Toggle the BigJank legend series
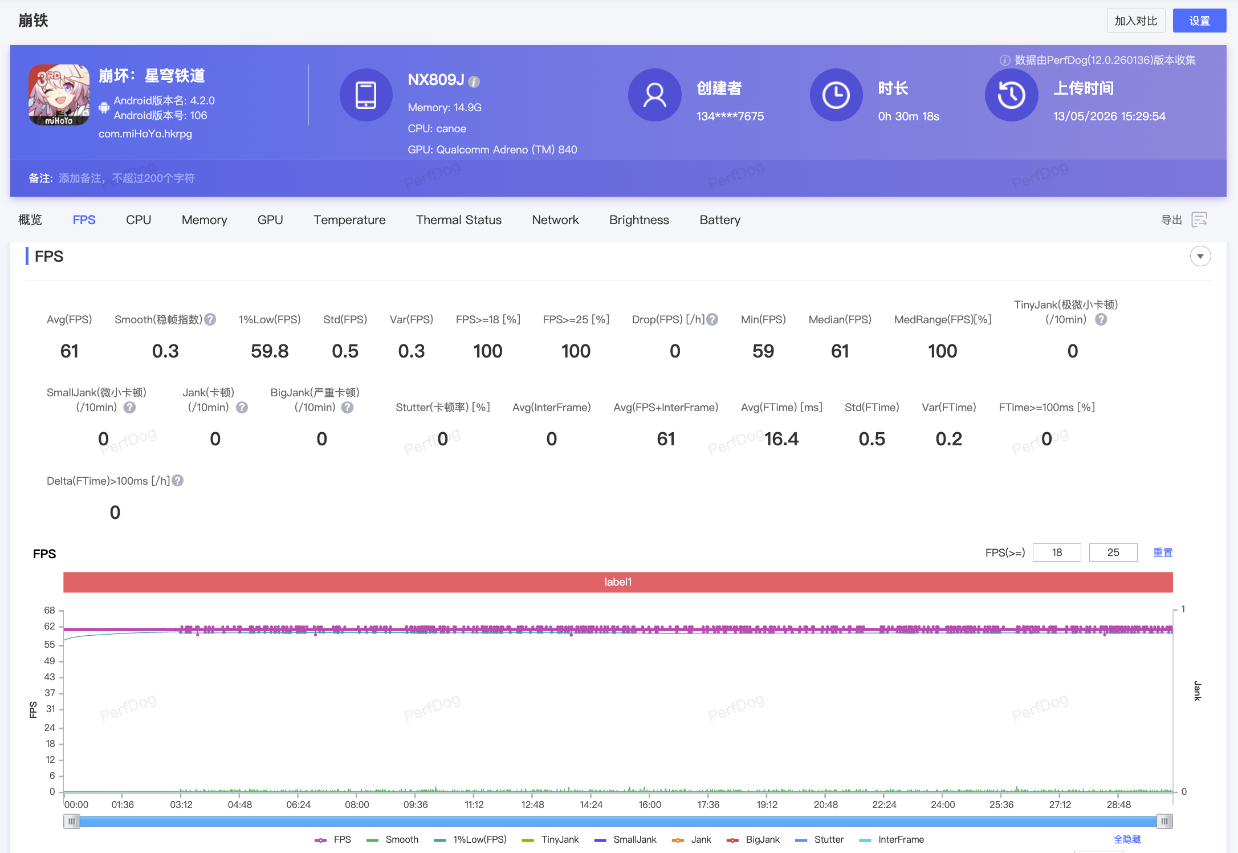This screenshot has width=1238, height=853. point(753,840)
